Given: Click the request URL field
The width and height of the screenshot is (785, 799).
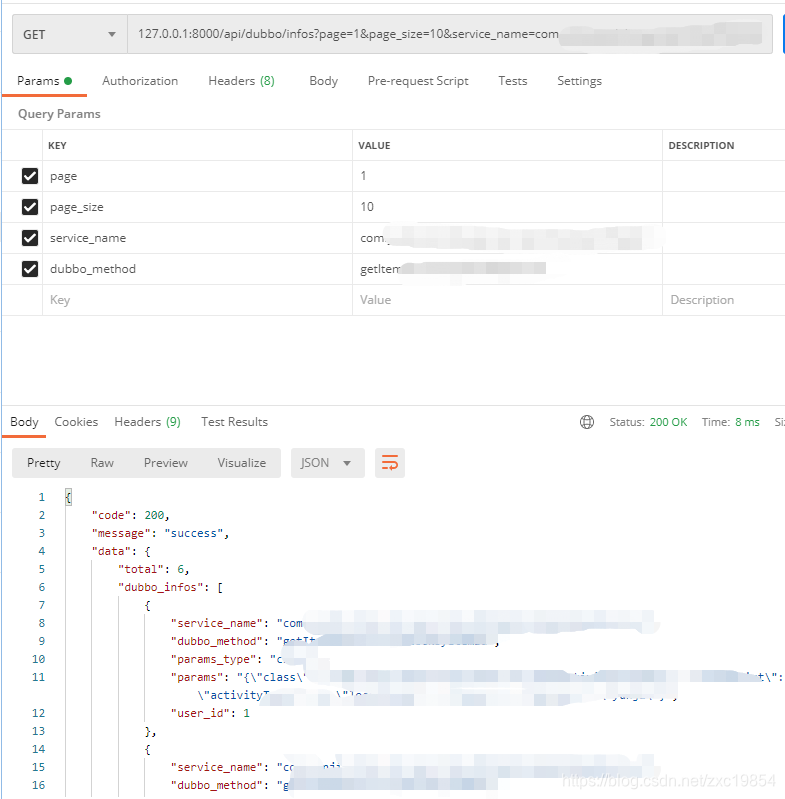Looking at the screenshot, I should tap(449, 34).
